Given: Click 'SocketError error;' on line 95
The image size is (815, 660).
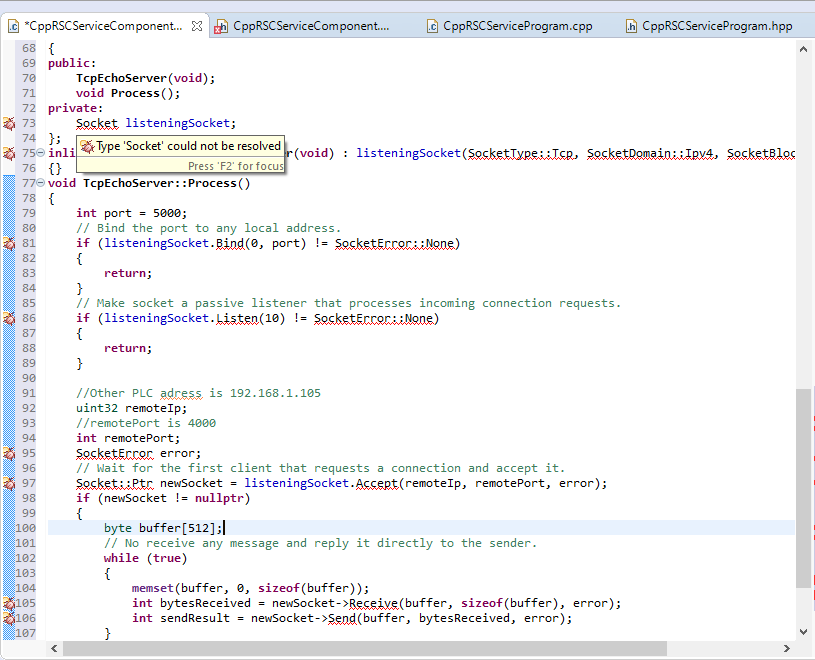Looking at the screenshot, I should (138, 453).
